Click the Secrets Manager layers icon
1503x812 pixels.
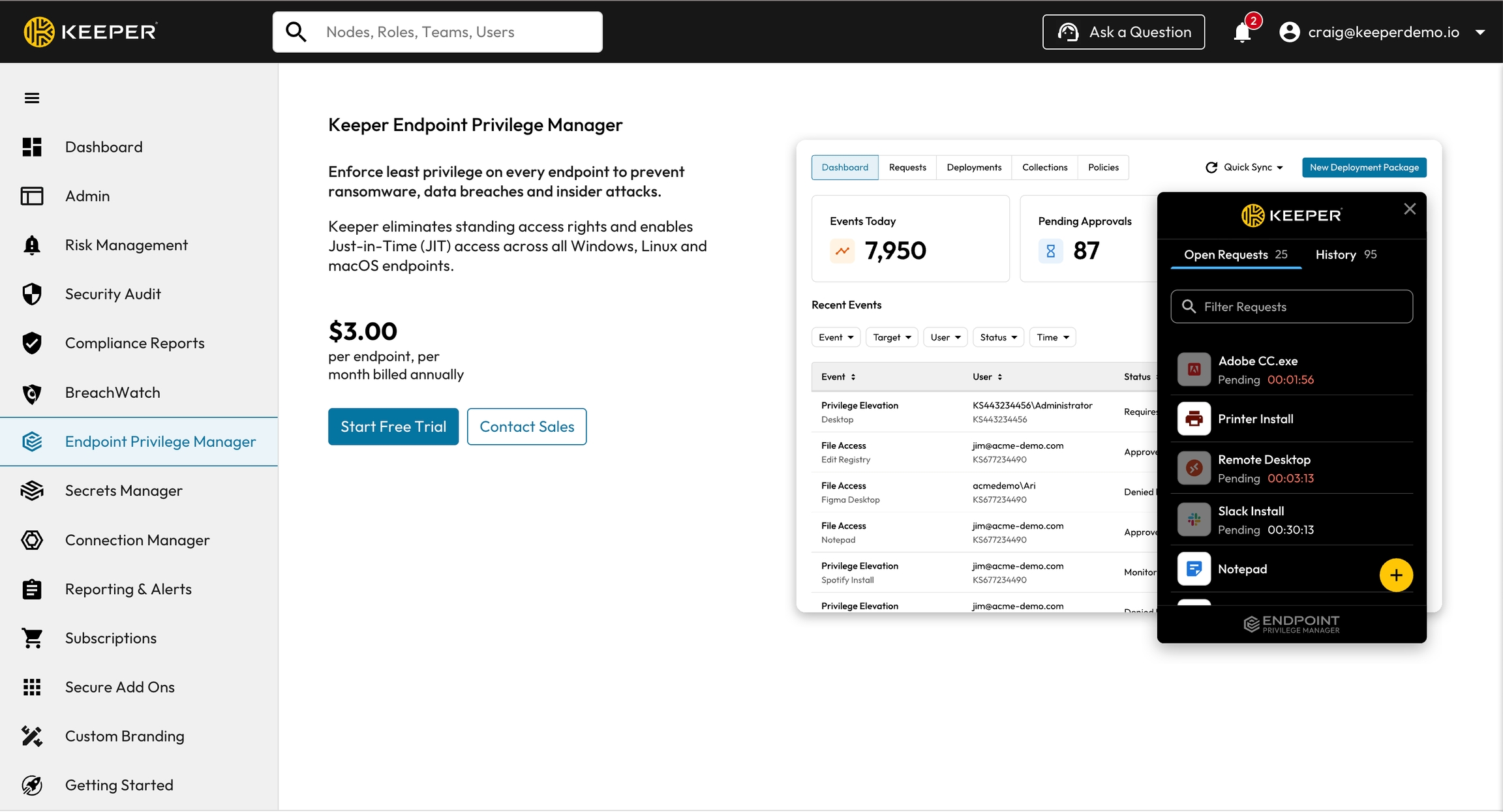(31, 490)
